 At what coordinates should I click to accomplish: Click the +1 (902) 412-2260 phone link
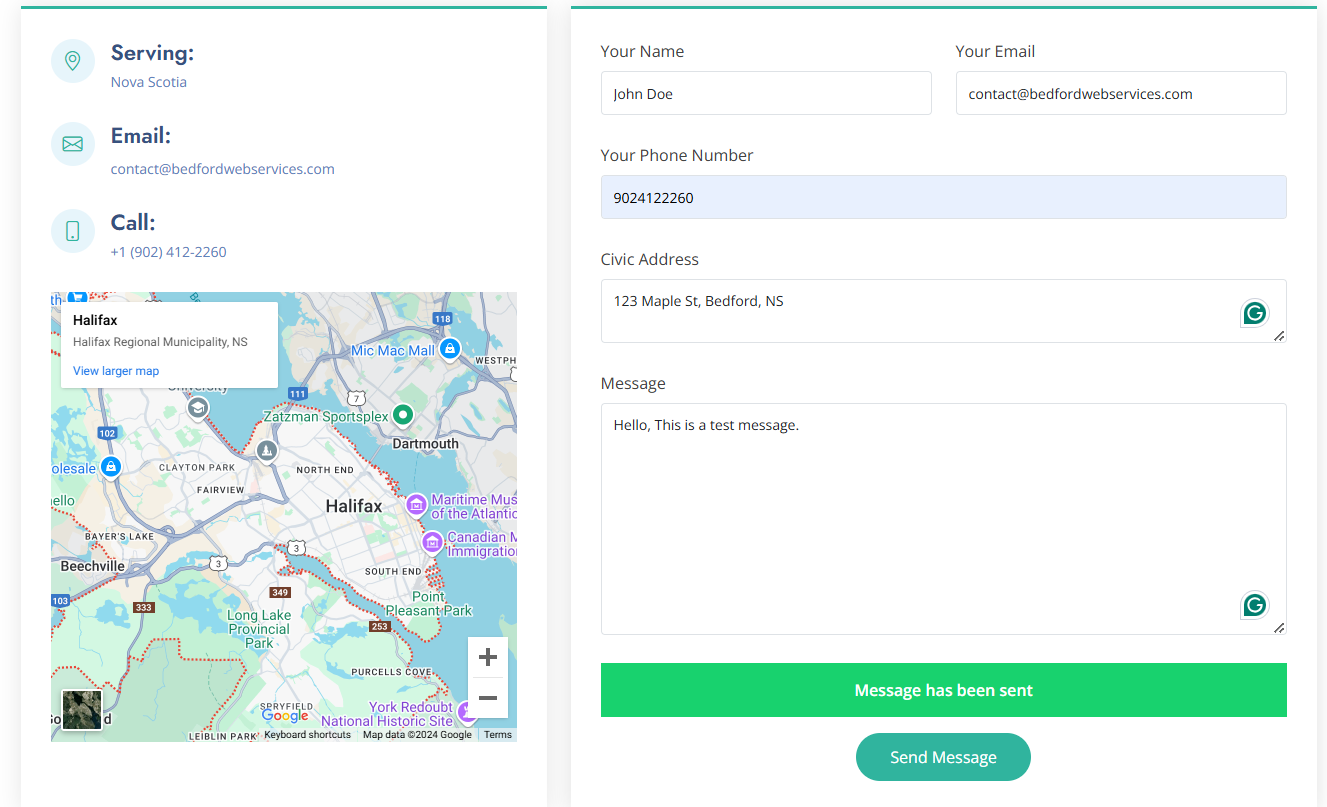tap(168, 252)
